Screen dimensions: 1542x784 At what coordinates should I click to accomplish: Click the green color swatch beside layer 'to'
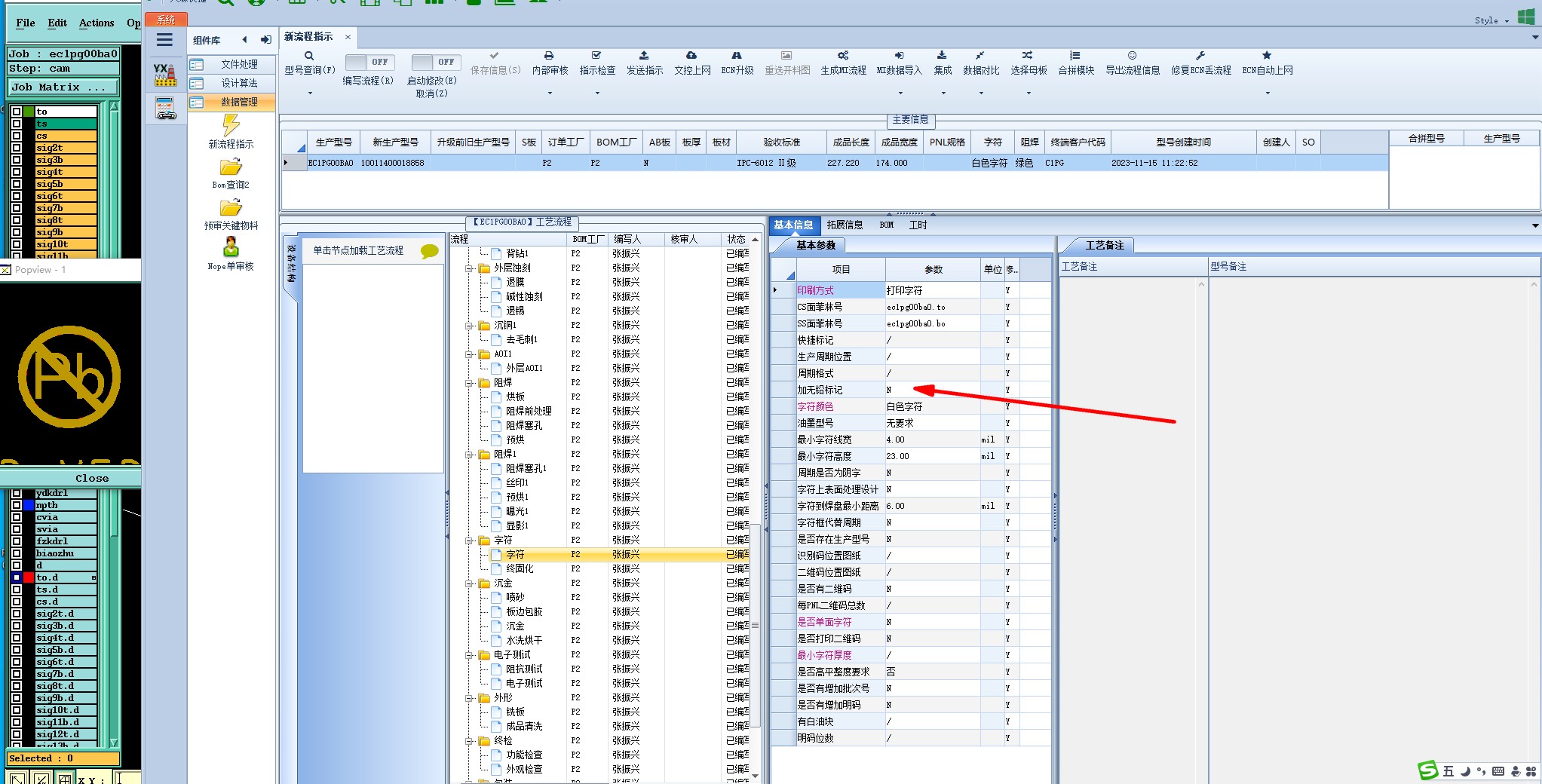point(29,112)
